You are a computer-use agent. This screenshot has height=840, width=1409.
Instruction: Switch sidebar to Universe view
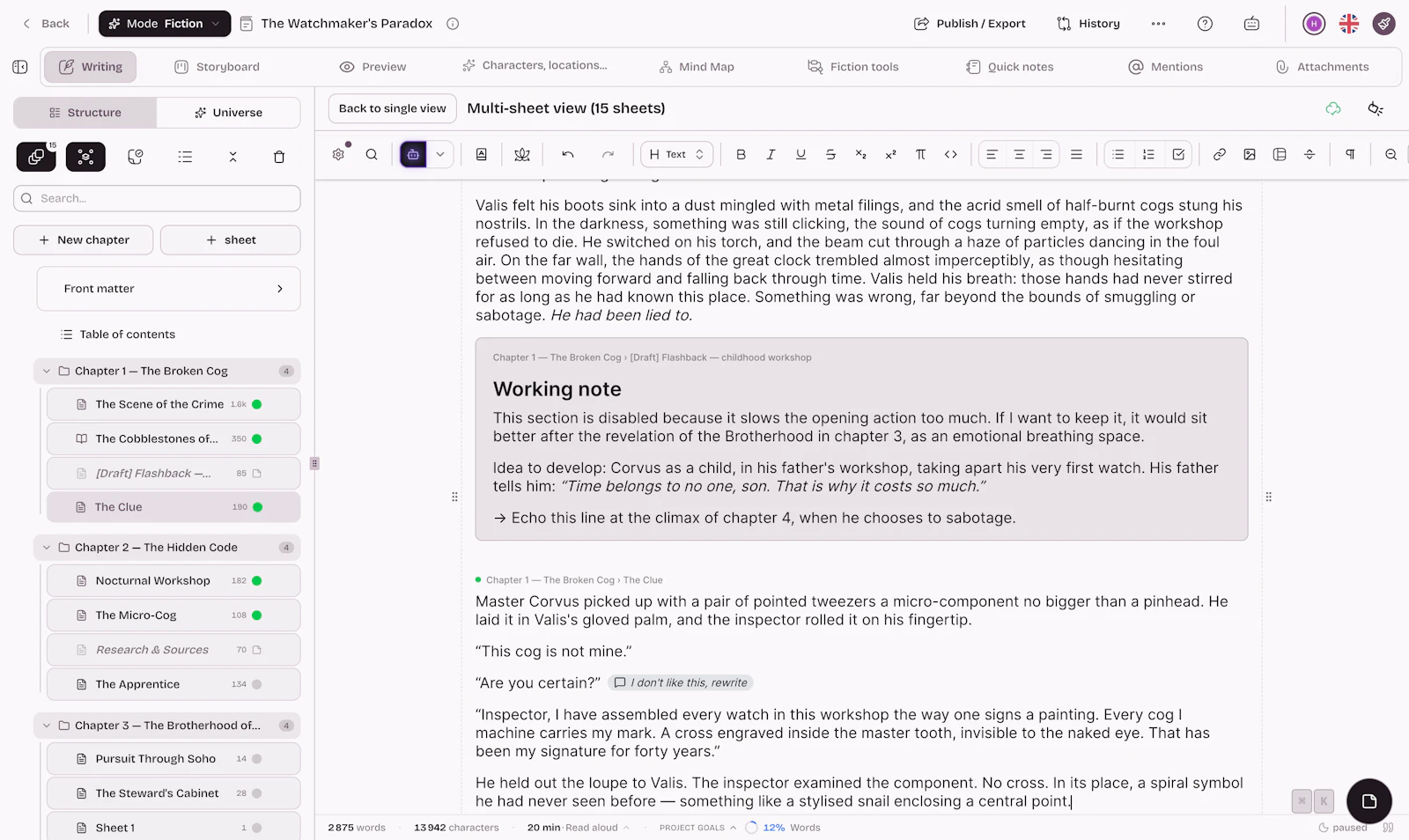click(228, 113)
